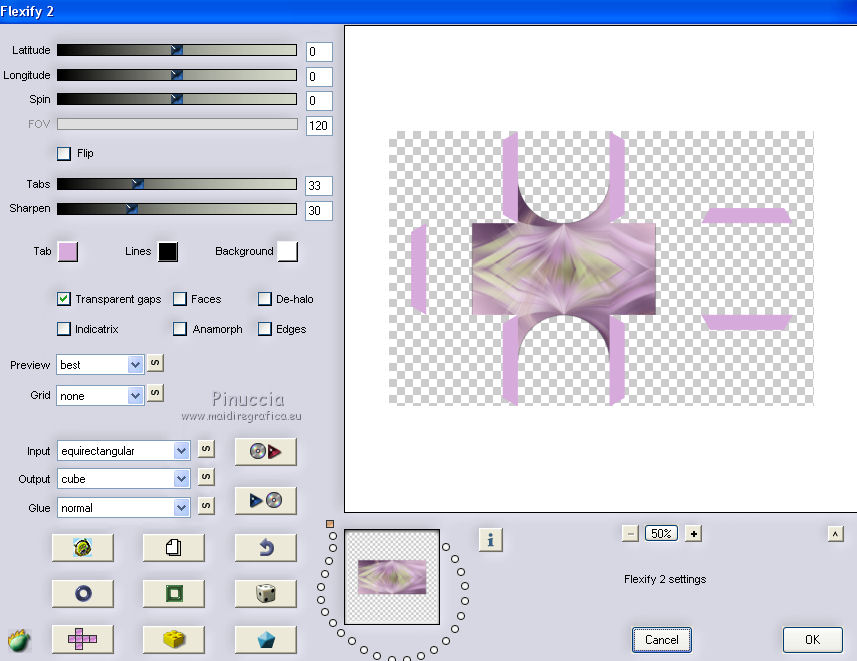The width and height of the screenshot is (857, 661).
Task: Click the Tabs value field showing 33
Action: click(x=319, y=186)
